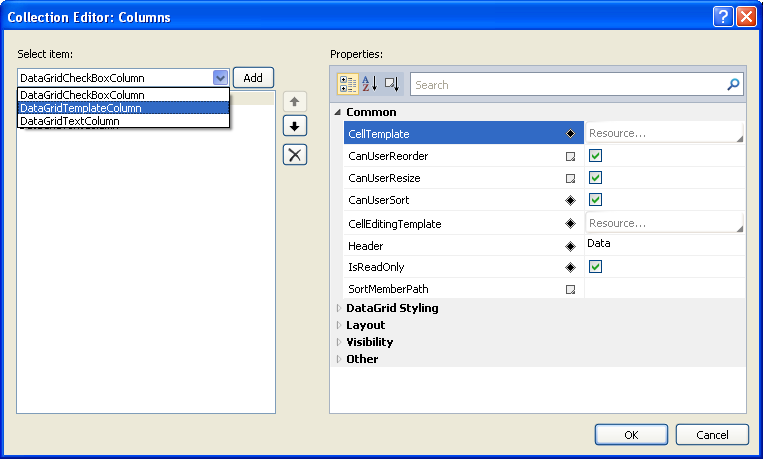Switch to categorized property view
Viewport: 763px width, 459px height.
[348, 85]
